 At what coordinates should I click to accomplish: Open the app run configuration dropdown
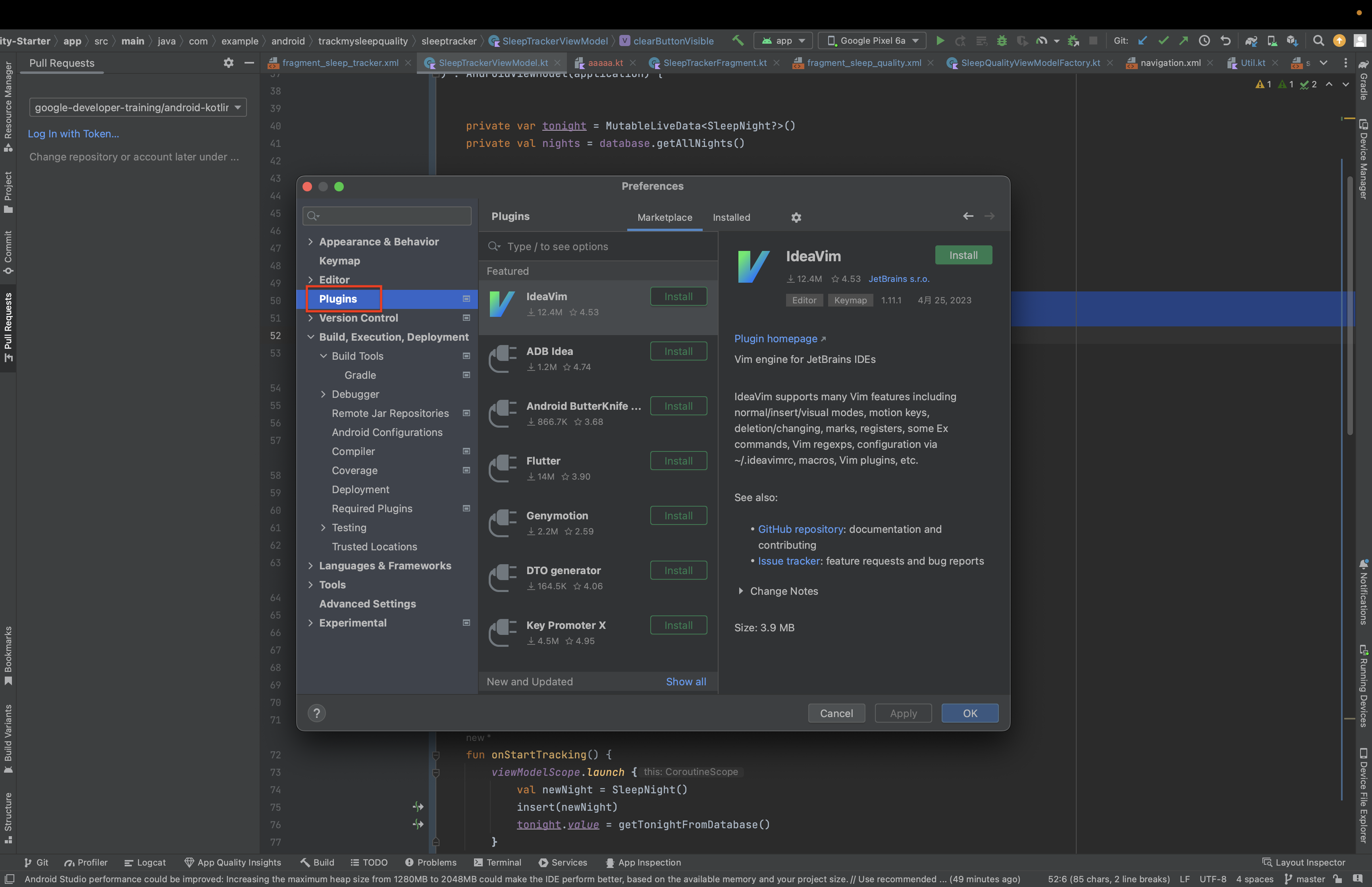click(x=783, y=40)
